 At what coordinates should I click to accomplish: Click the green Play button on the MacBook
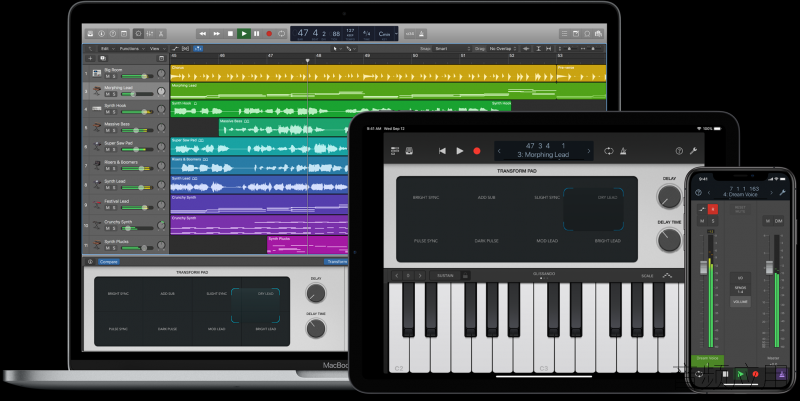[x=244, y=34]
